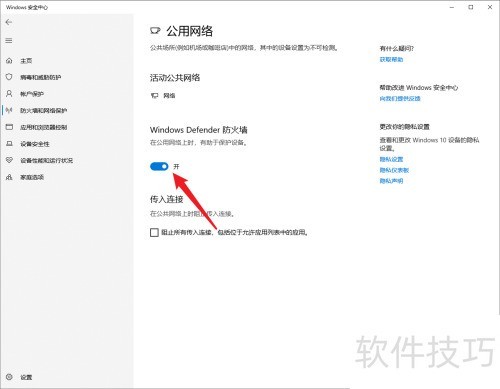
Task: Open the 向我们提供反馈 link
Action: [400, 99]
